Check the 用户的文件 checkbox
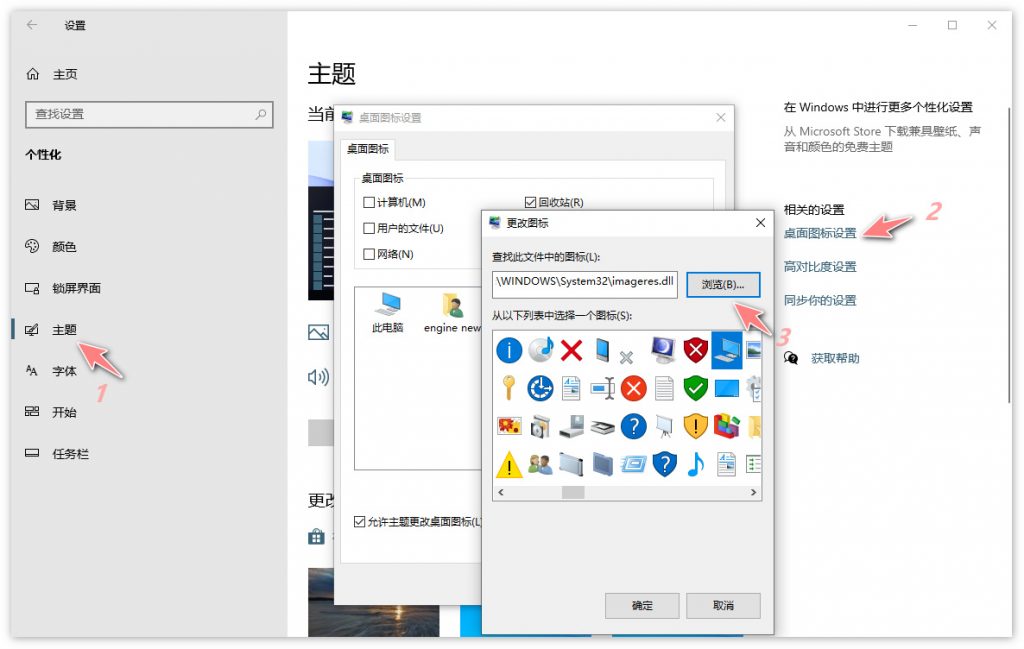 click(369, 228)
